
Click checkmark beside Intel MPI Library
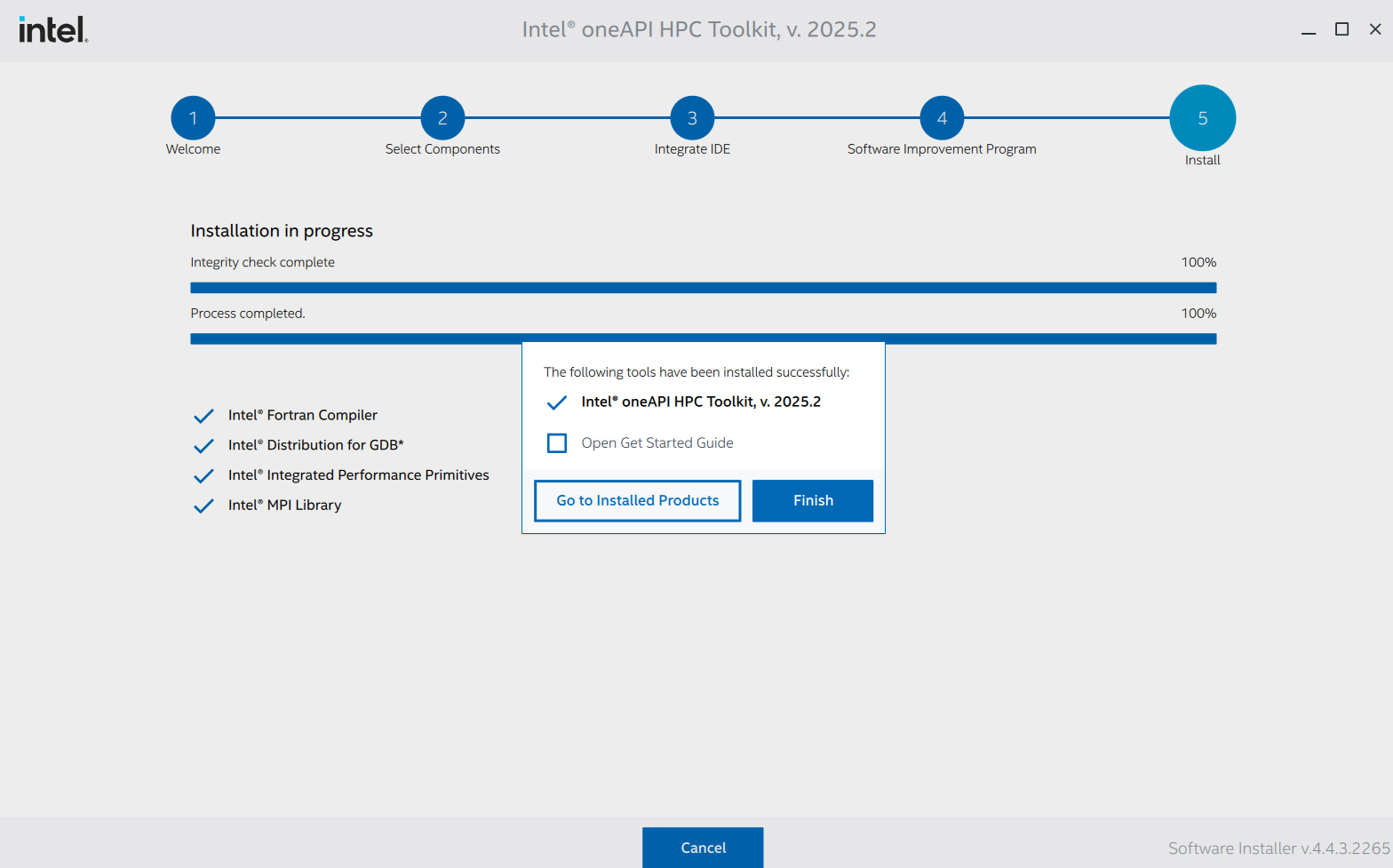point(203,506)
